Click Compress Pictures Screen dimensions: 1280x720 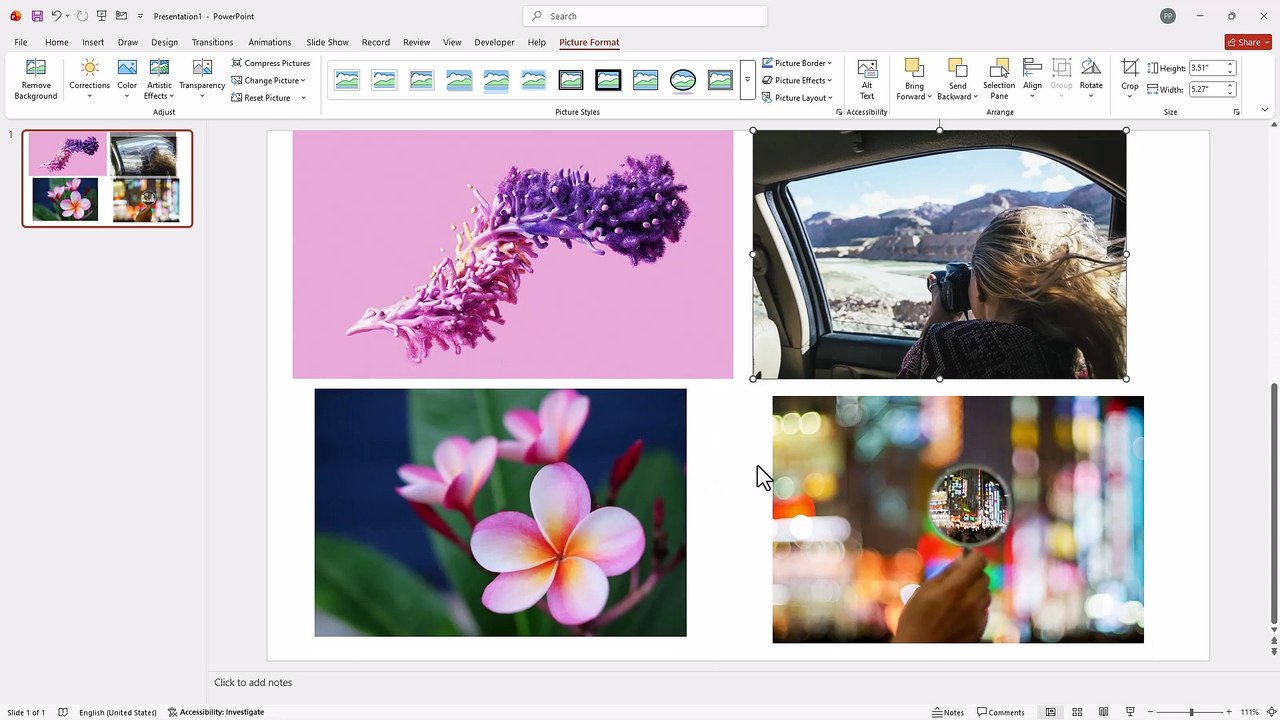pos(270,63)
